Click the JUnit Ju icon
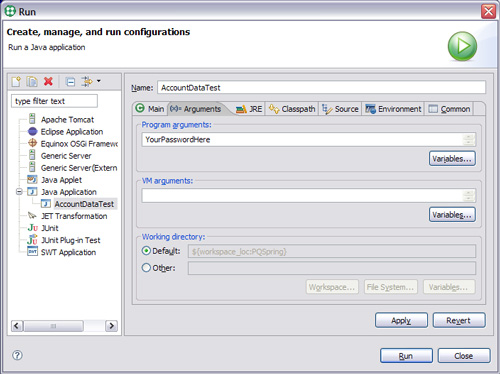Screen dimensions: 500x374 (x=33, y=228)
